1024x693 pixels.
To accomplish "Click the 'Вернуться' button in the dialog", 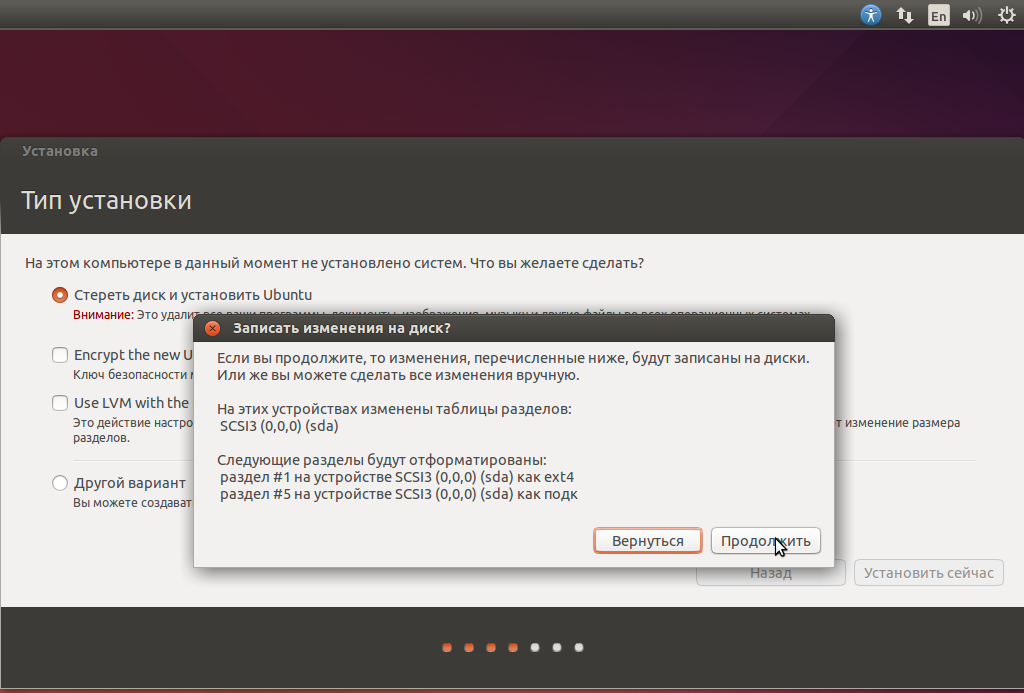I will tap(648, 541).
